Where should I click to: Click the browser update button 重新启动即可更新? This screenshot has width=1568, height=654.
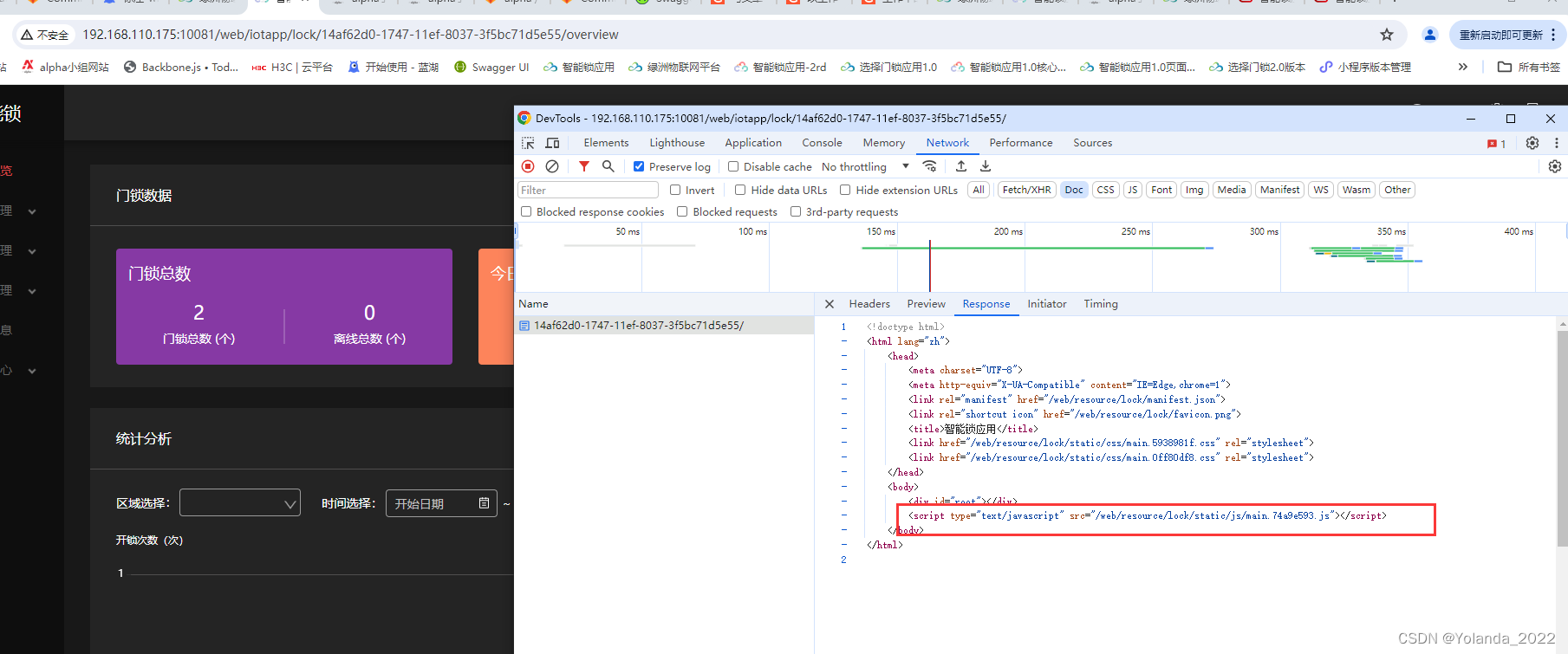[x=1506, y=35]
